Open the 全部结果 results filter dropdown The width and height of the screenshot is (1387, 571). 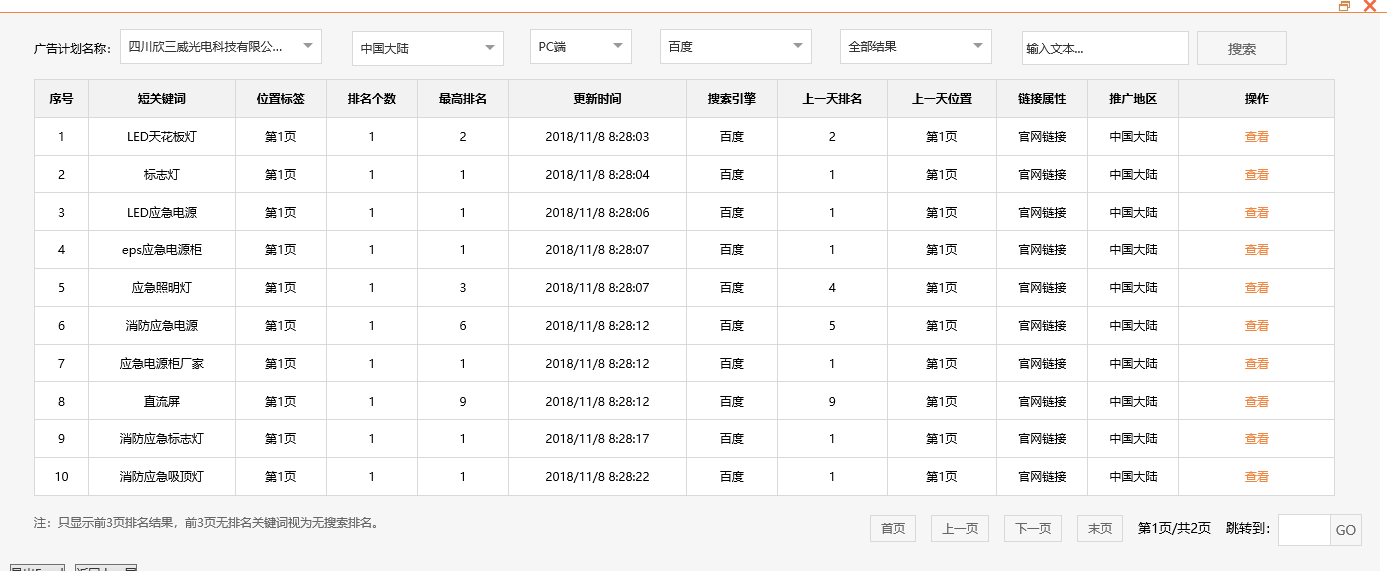[916, 46]
